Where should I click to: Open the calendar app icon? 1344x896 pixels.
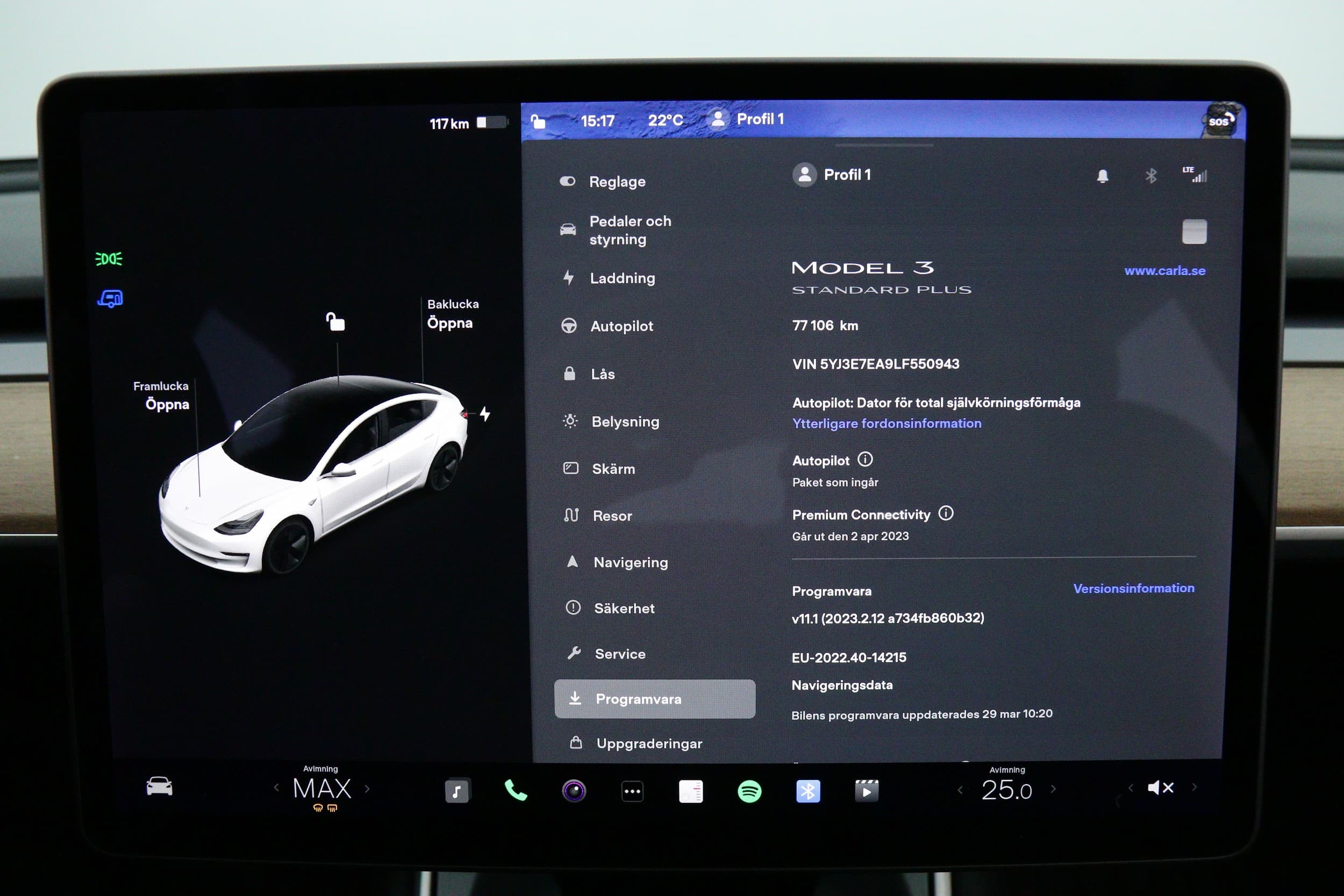pyautogui.click(x=691, y=791)
